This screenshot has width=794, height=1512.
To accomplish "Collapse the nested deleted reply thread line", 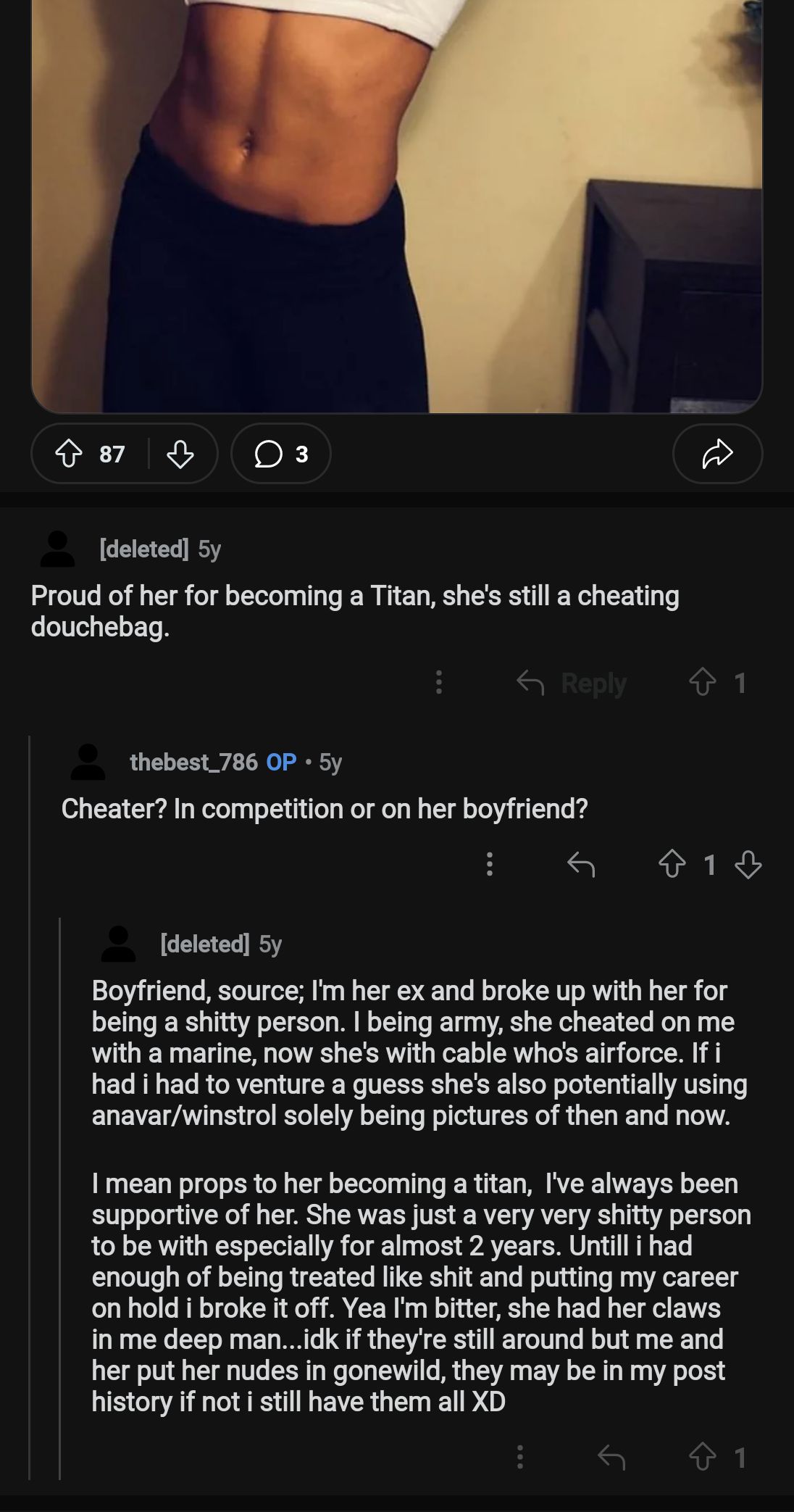I will (60, 1196).
